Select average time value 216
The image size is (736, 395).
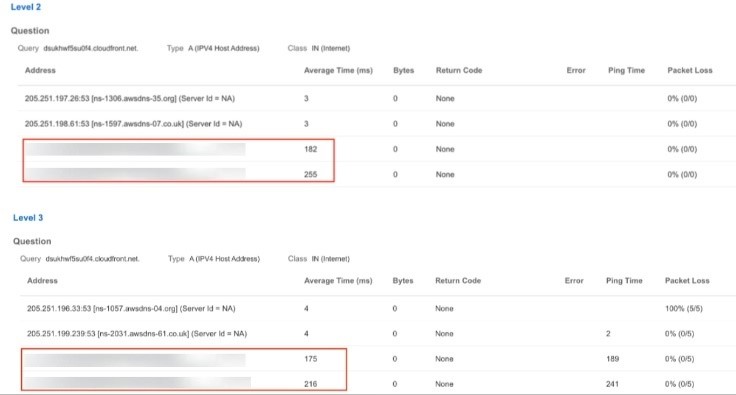tap(311, 384)
